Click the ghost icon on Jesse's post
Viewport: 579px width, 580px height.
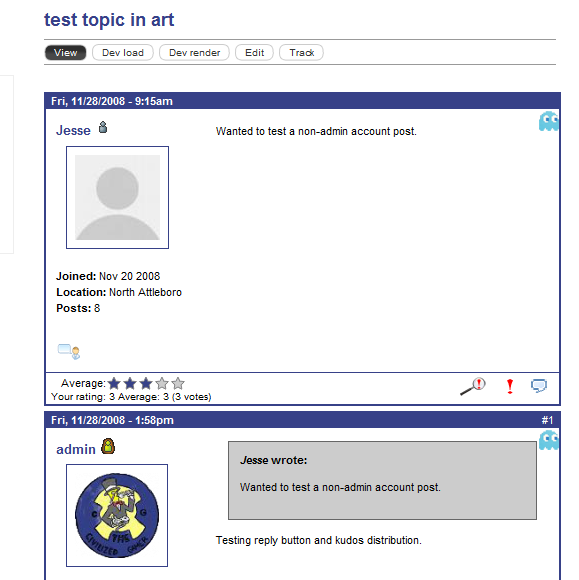(549, 121)
